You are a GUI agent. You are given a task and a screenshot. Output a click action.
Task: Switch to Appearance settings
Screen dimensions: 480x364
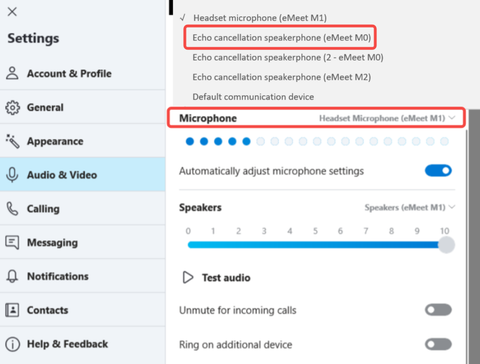pyautogui.click(x=83, y=141)
